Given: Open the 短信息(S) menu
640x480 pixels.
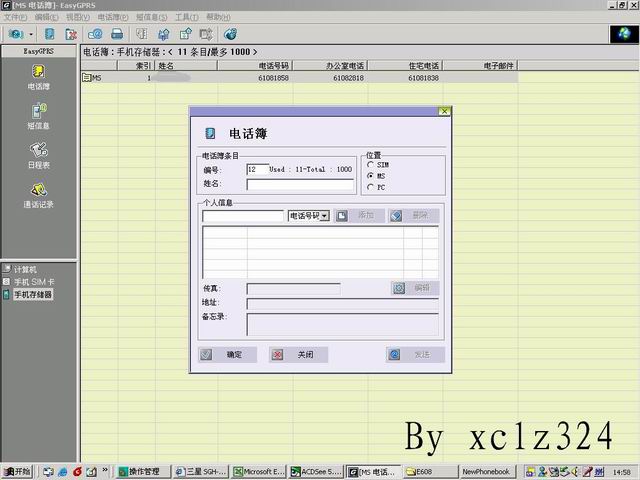Looking at the screenshot, I should (x=151, y=17).
